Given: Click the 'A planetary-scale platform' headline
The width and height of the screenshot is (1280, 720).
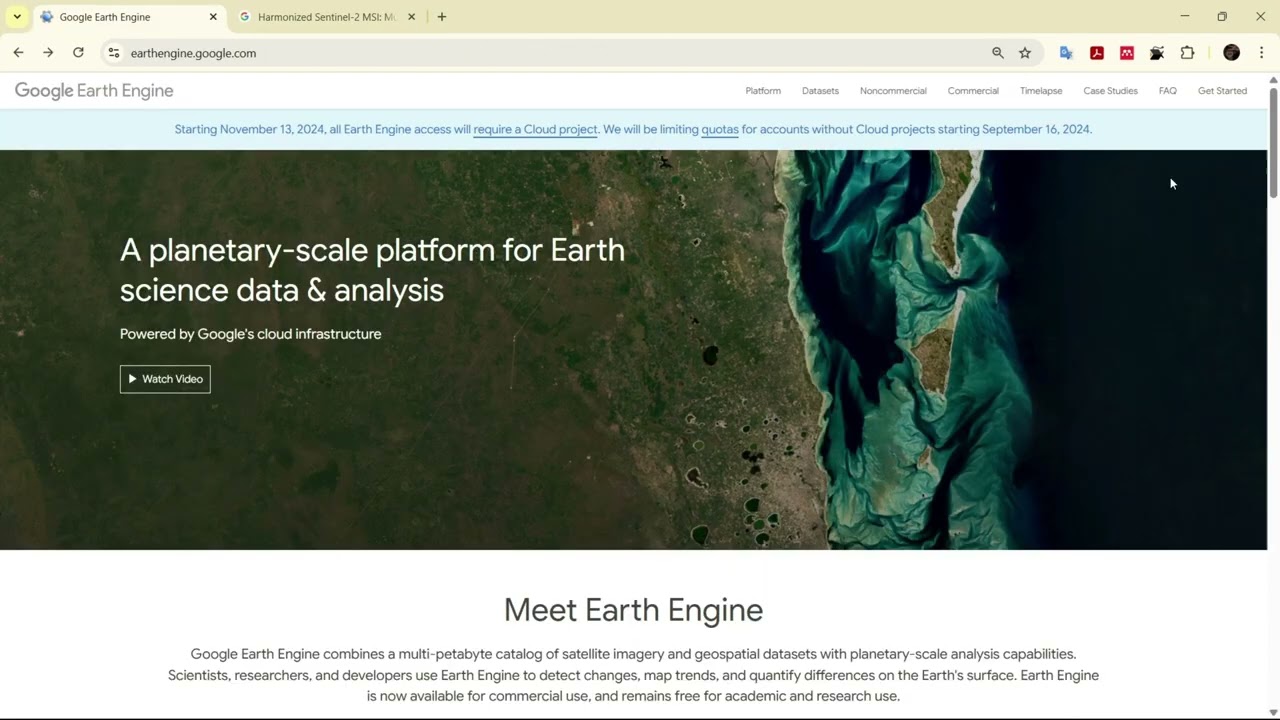Looking at the screenshot, I should point(372,270).
